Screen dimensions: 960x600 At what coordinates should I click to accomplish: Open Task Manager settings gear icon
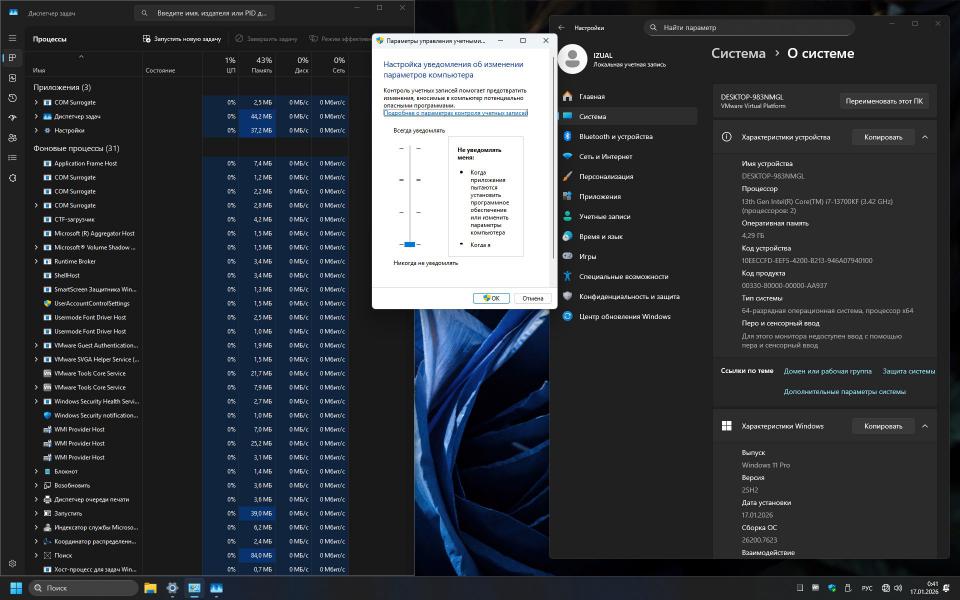pyautogui.click(x=12, y=564)
